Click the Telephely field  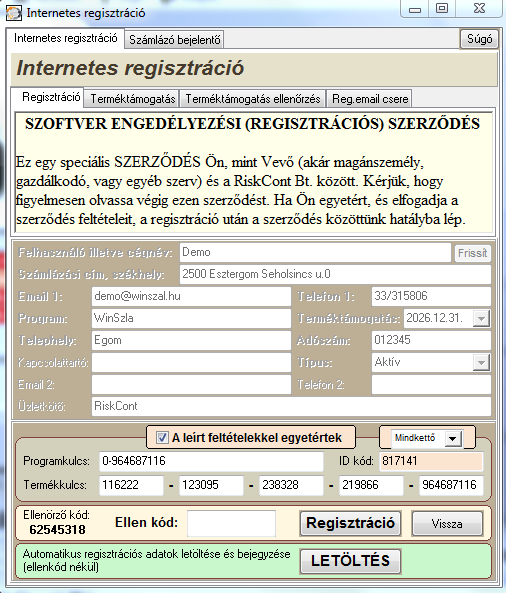pos(191,340)
